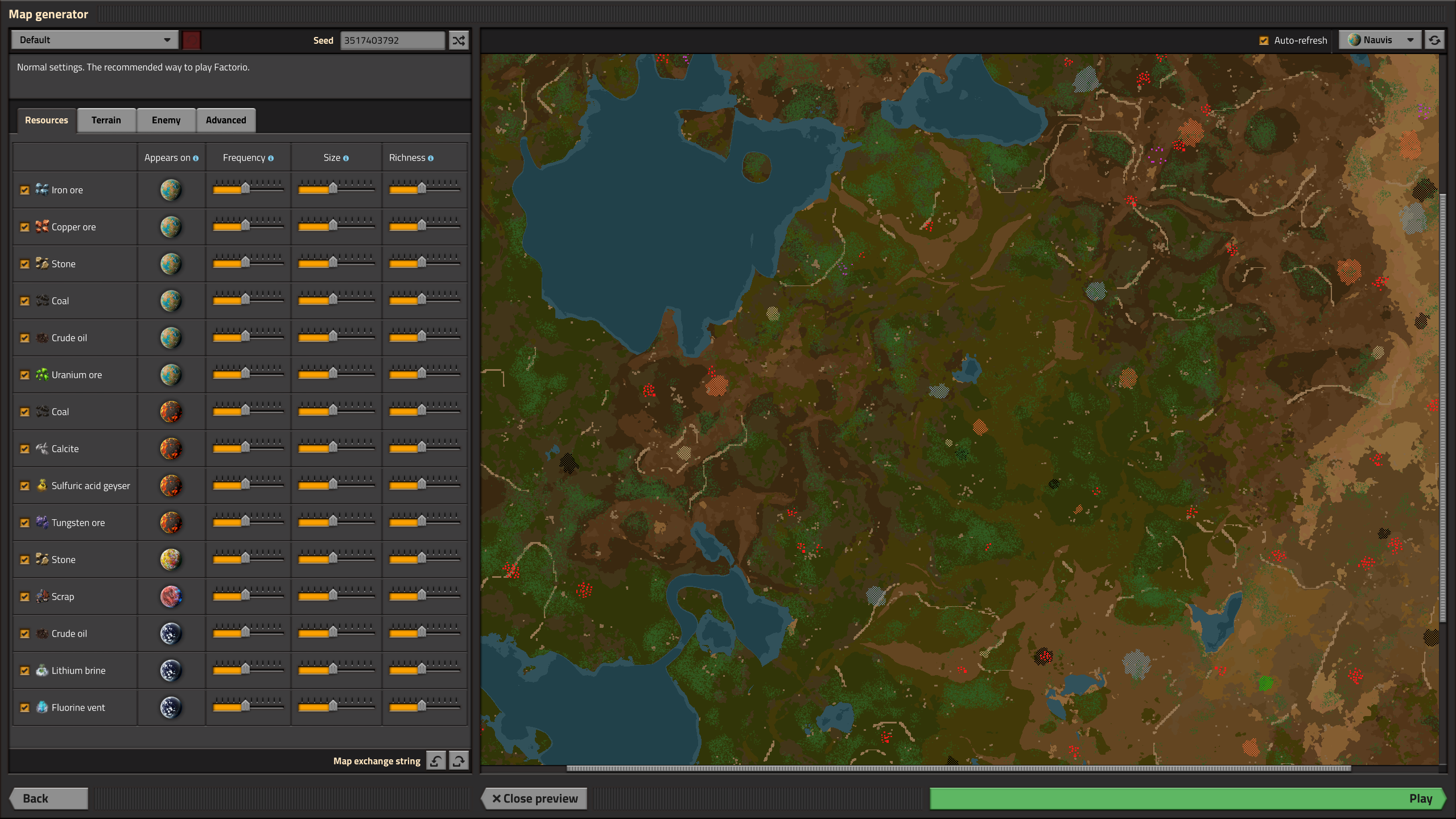This screenshot has width=1456, height=819.
Task: Disable the Iron ore checkbox
Action: [24, 191]
